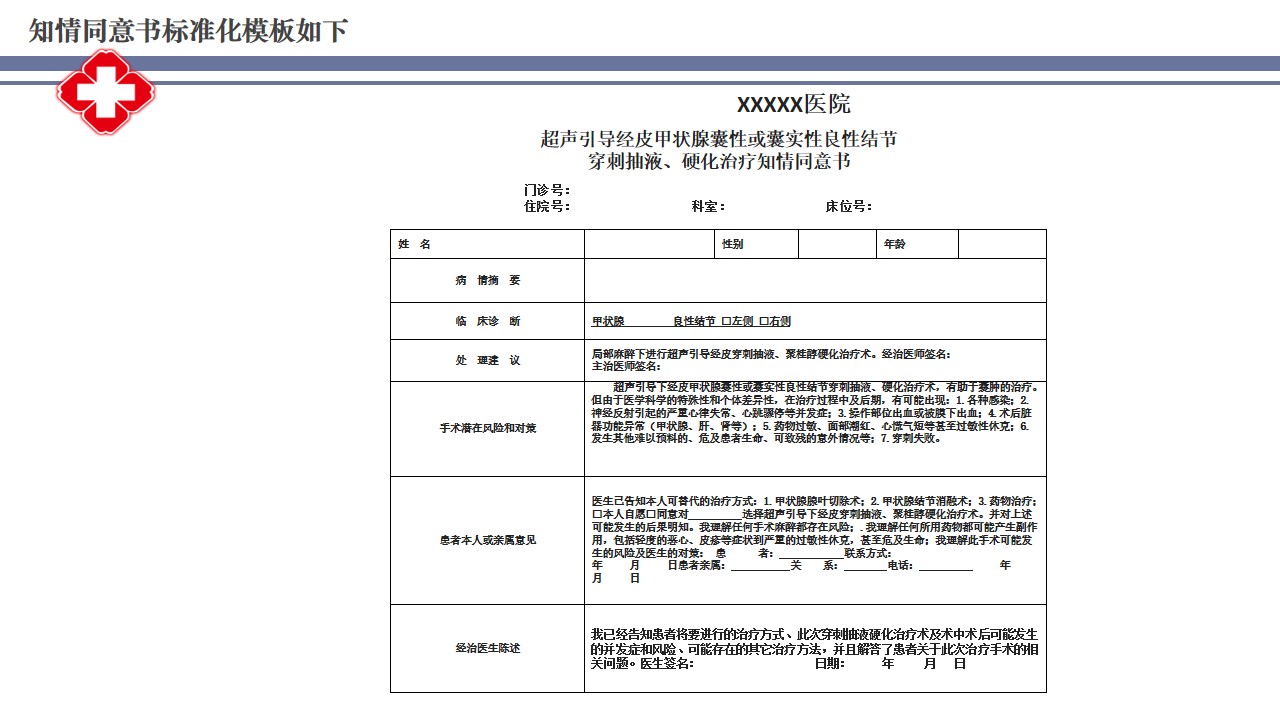Click the 手术潜在风险和对策 row label
Image resolution: width=1280 pixels, height=720 pixels.
(x=487, y=429)
